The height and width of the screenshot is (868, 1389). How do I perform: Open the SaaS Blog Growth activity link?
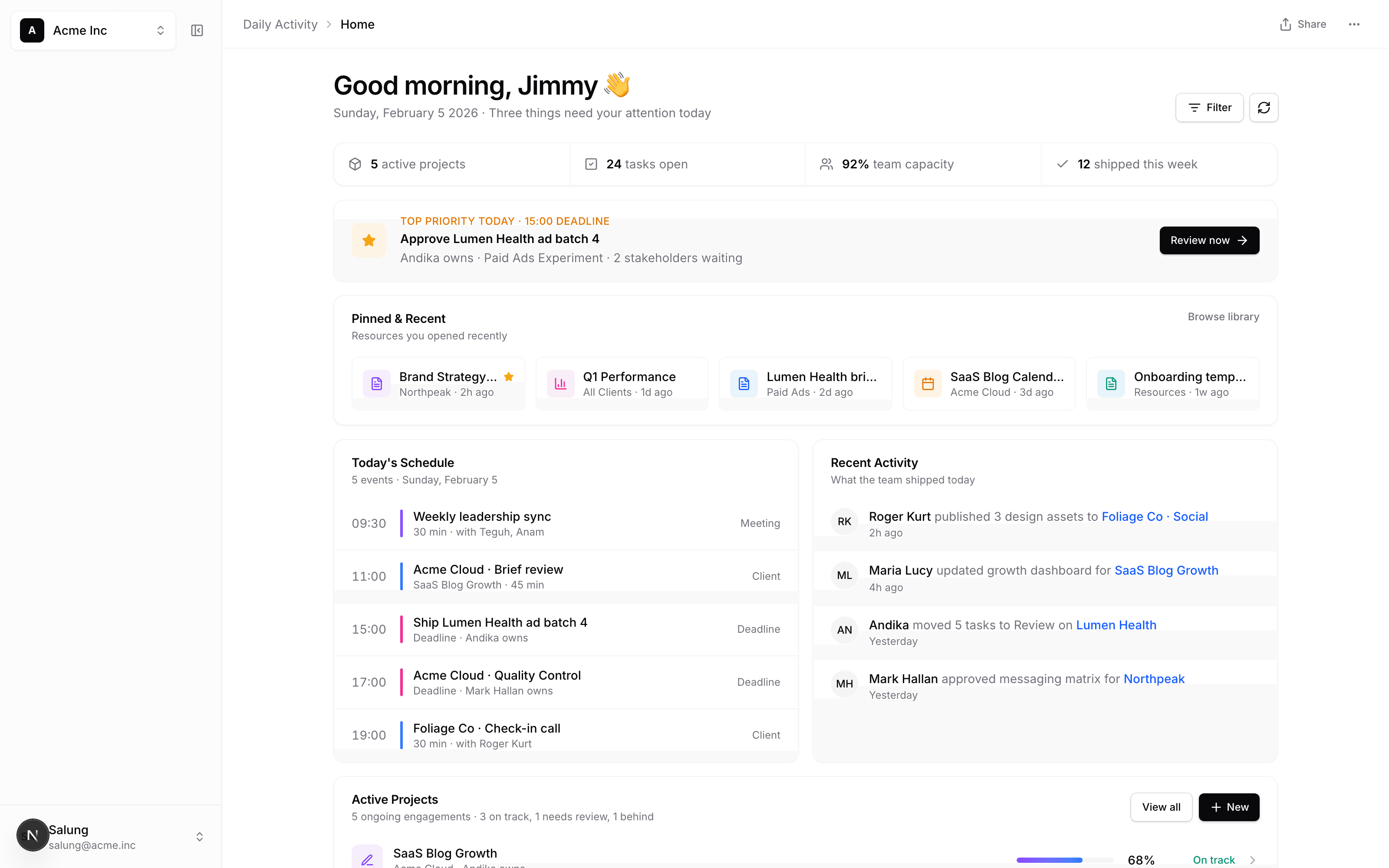[1166, 571]
